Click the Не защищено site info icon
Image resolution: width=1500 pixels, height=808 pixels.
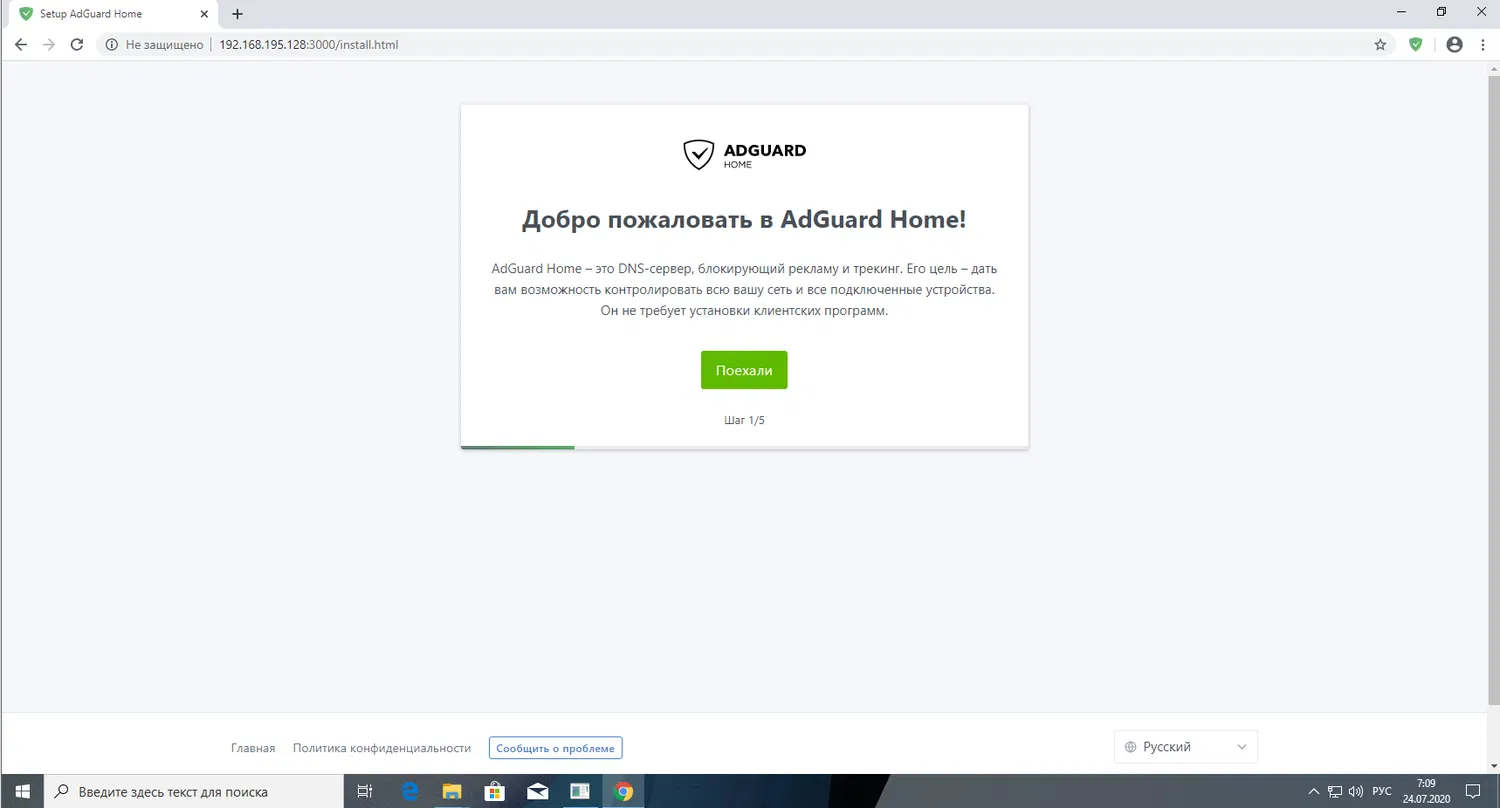click(x=111, y=45)
